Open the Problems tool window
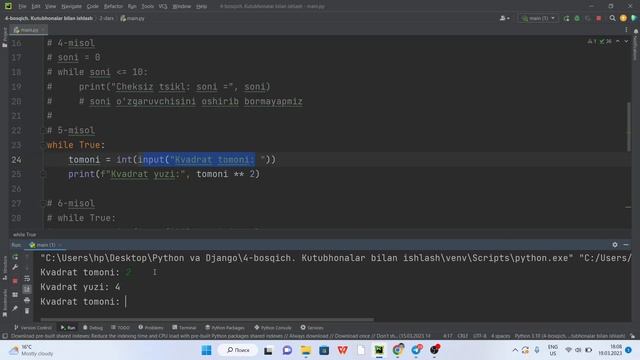Image resolution: width=640 pixels, height=360 pixels. click(x=151, y=328)
